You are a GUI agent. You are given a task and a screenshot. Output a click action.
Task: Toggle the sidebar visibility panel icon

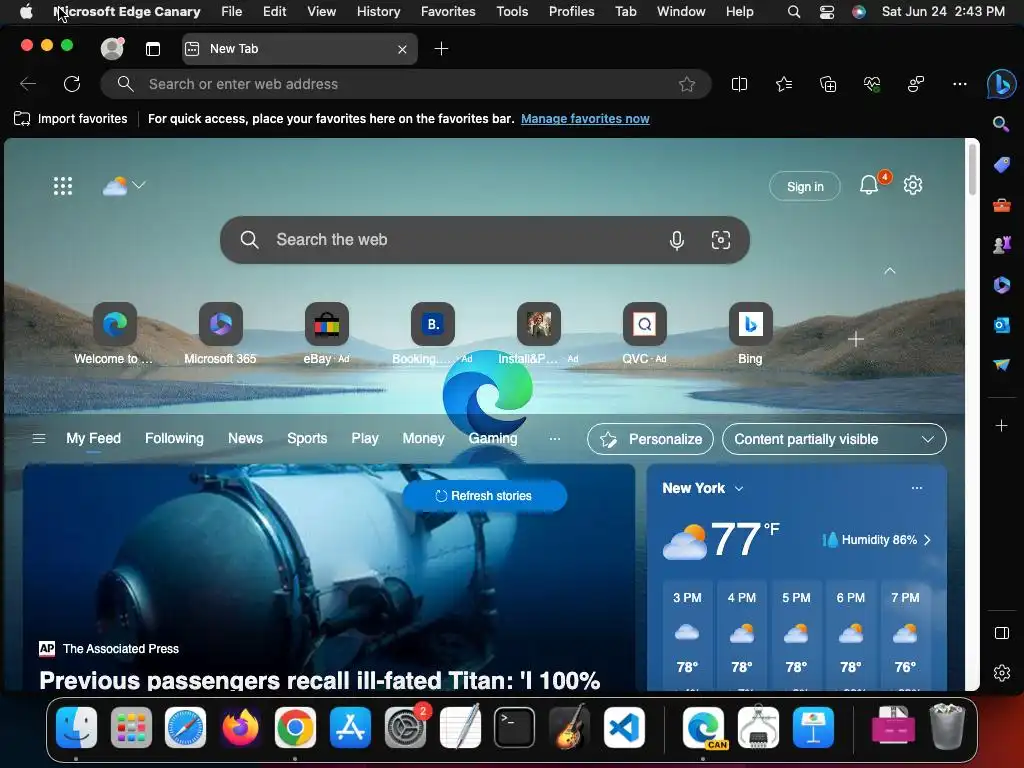(x=1001, y=633)
